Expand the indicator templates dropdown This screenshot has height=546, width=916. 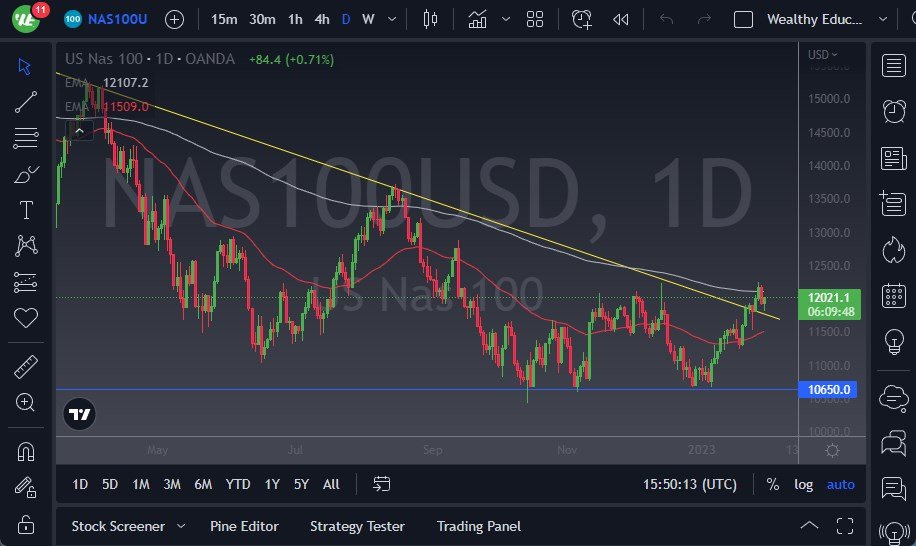pyautogui.click(x=506, y=19)
